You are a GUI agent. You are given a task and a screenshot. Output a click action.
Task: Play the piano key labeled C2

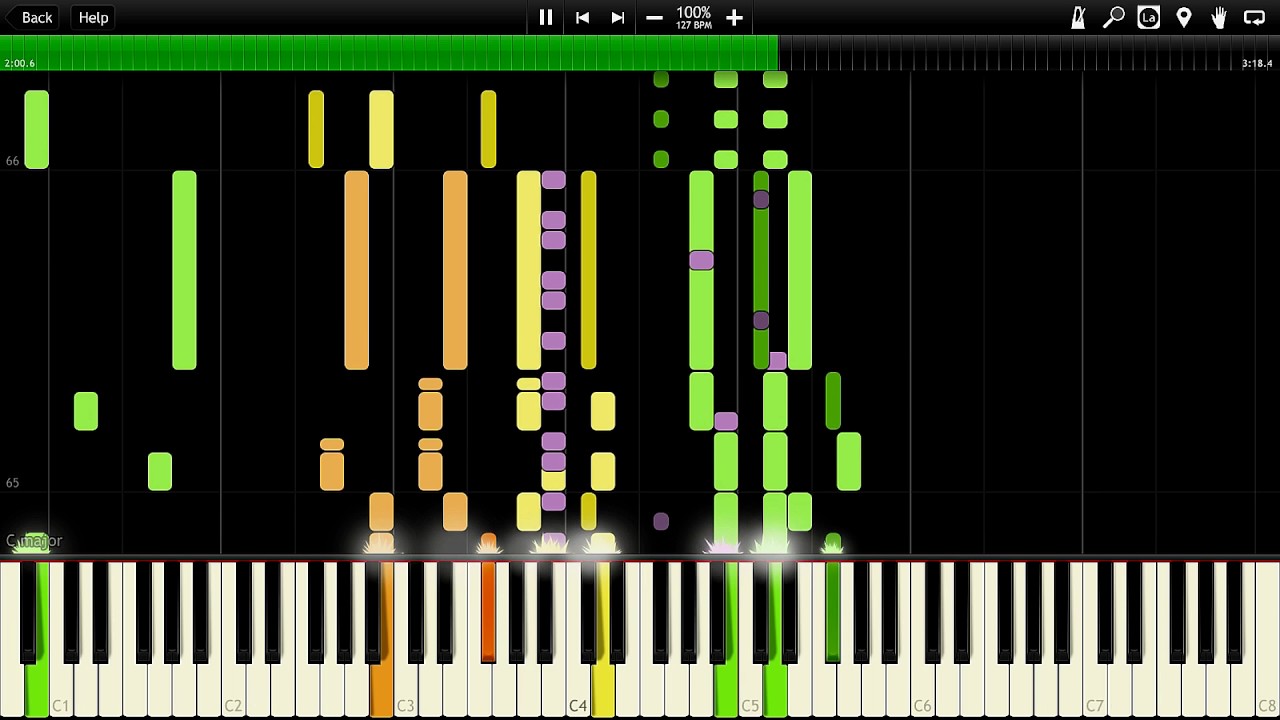click(x=233, y=690)
